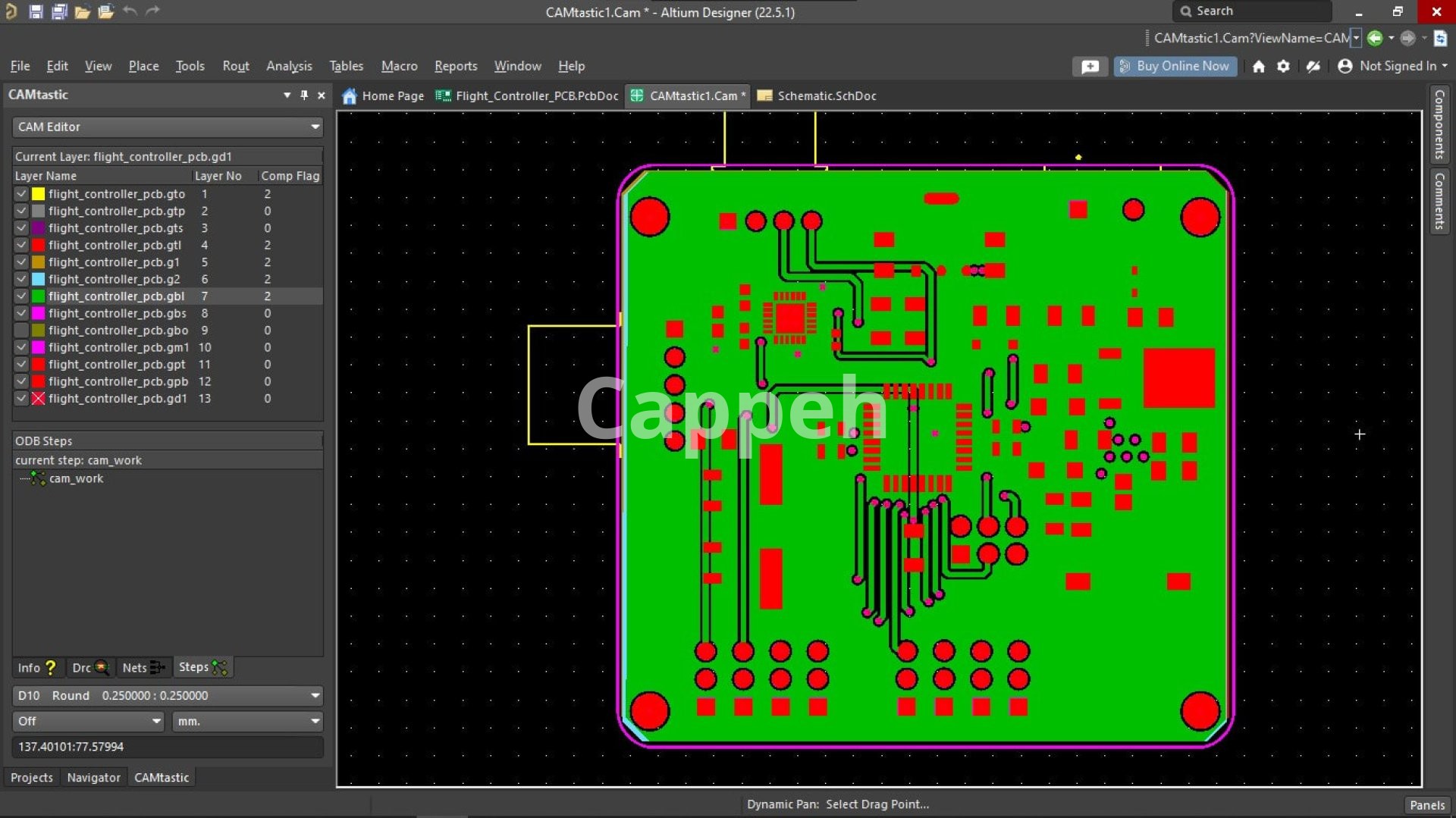Open the Analysis menu
The image size is (1456, 818).
(x=288, y=66)
